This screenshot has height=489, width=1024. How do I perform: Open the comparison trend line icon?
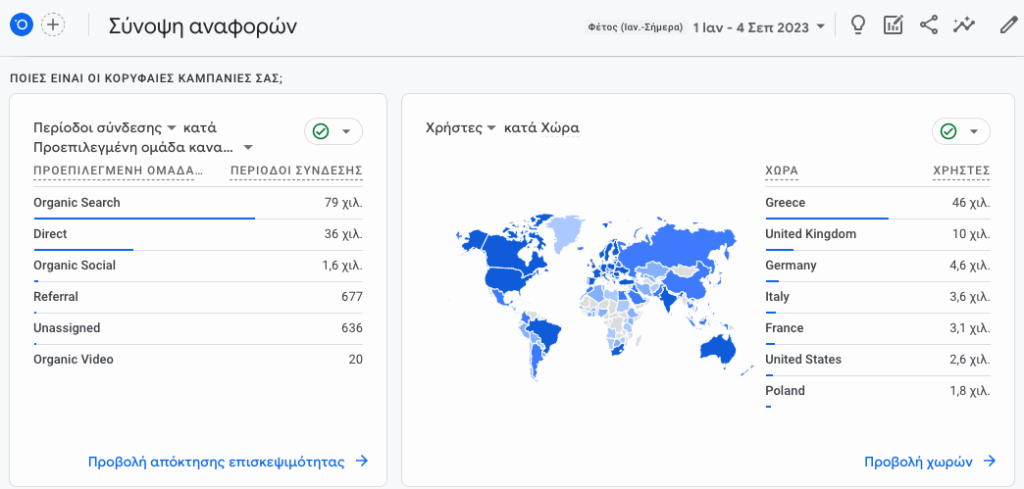[x=964, y=26]
